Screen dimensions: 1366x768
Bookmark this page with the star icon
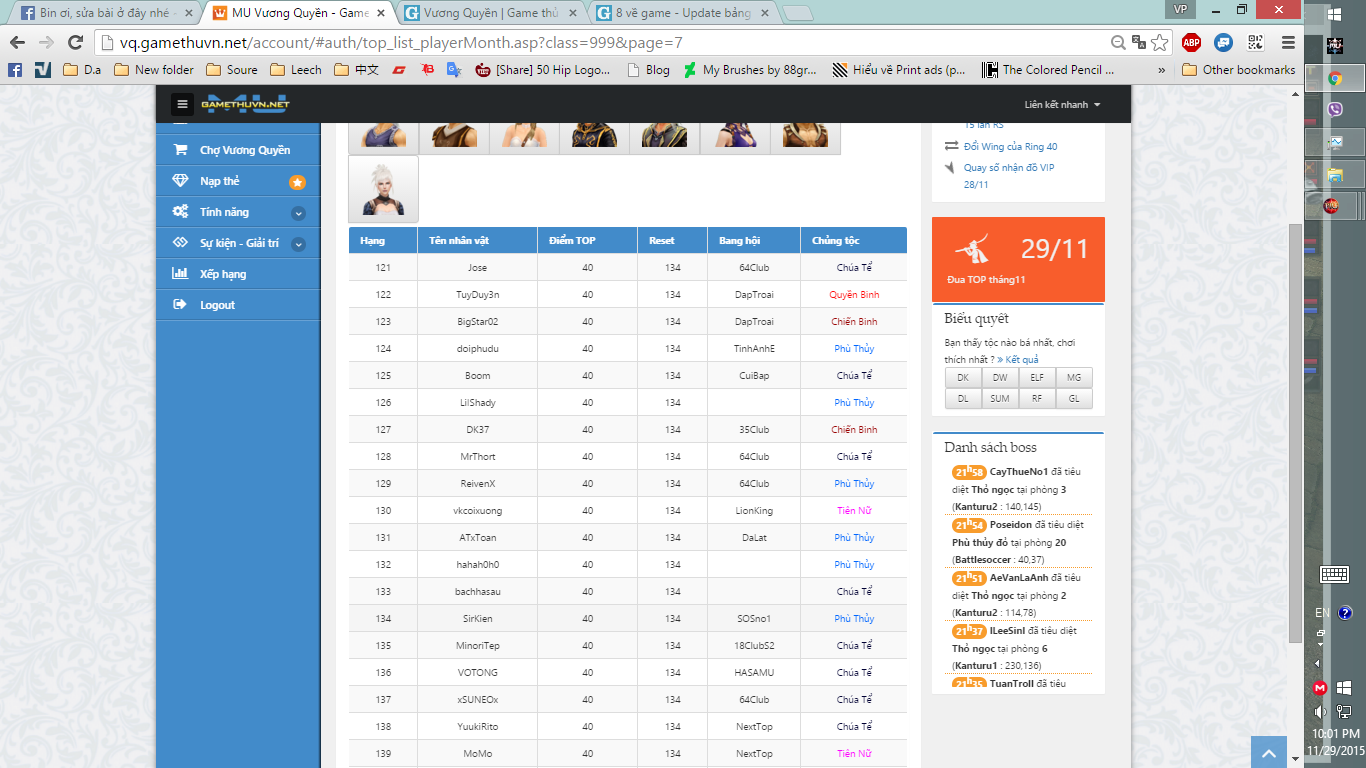pyautogui.click(x=1159, y=42)
